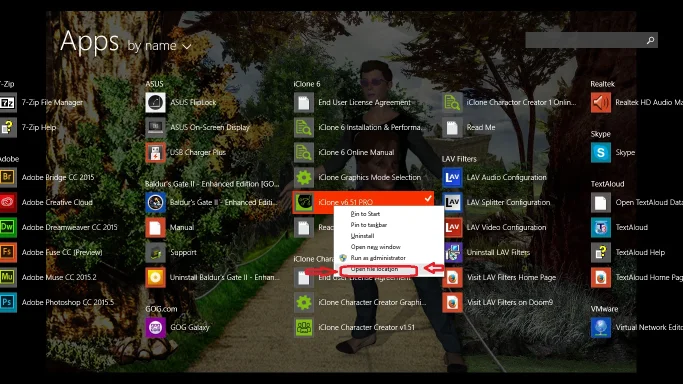Open iClone 6 End User License Agreement icon

(304, 103)
